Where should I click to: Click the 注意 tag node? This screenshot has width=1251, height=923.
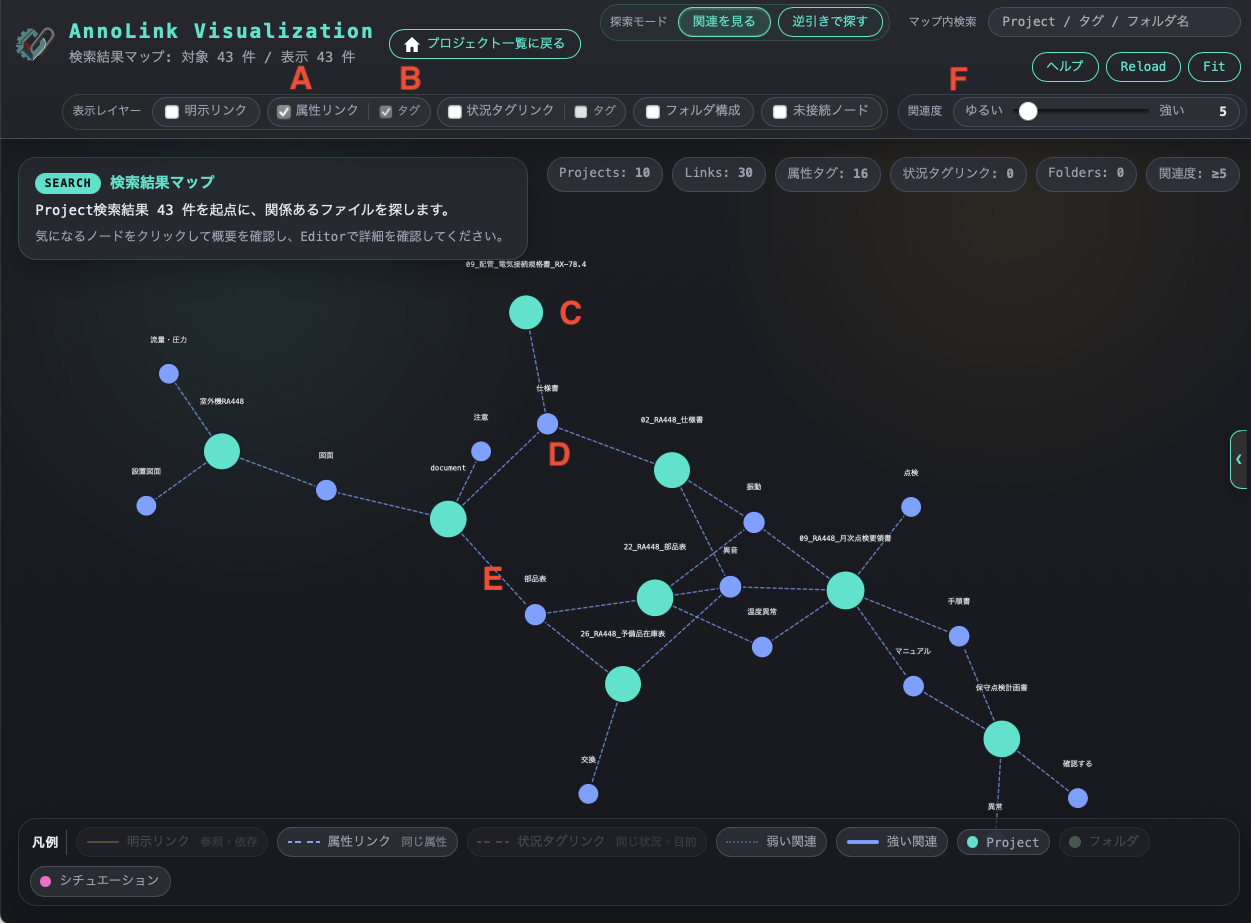point(481,451)
